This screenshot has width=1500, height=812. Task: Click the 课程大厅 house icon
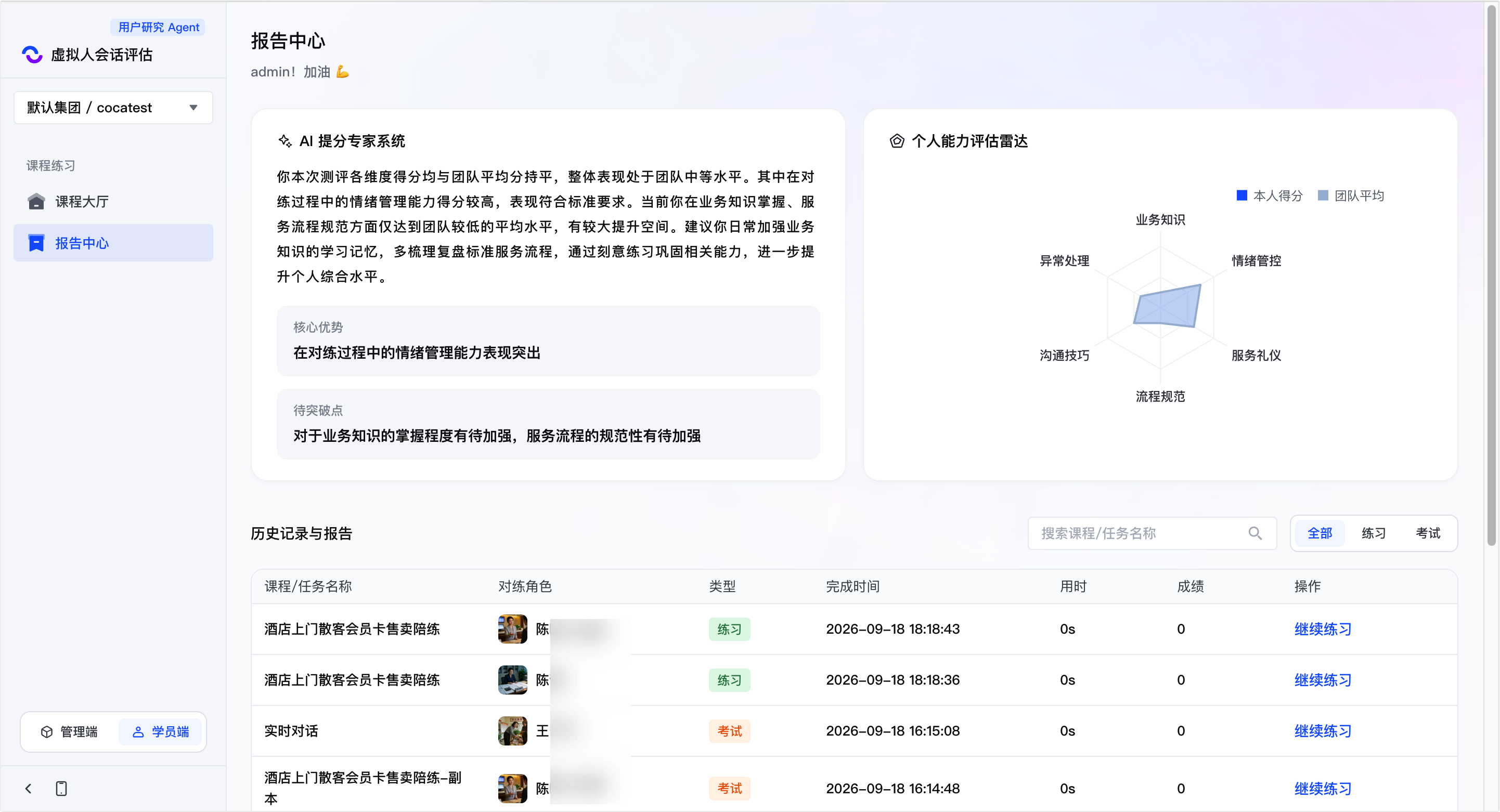click(36, 201)
